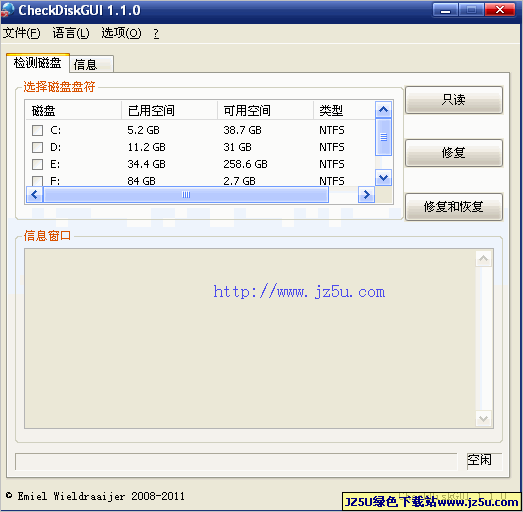Screen dimensions: 523x512
Task: Click the 只读 button
Action: click(x=454, y=100)
